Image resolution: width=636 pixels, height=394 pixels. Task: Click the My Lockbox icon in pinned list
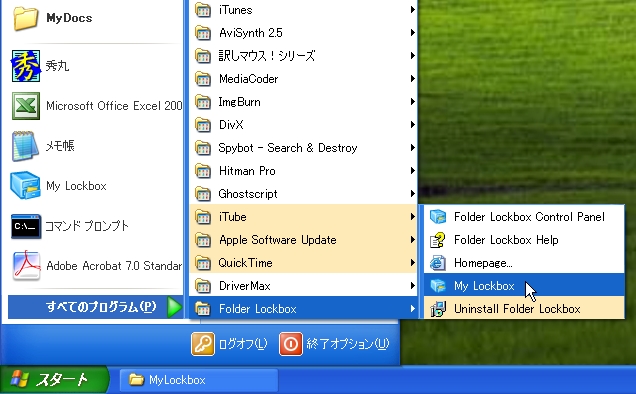click(x=25, y=185)
